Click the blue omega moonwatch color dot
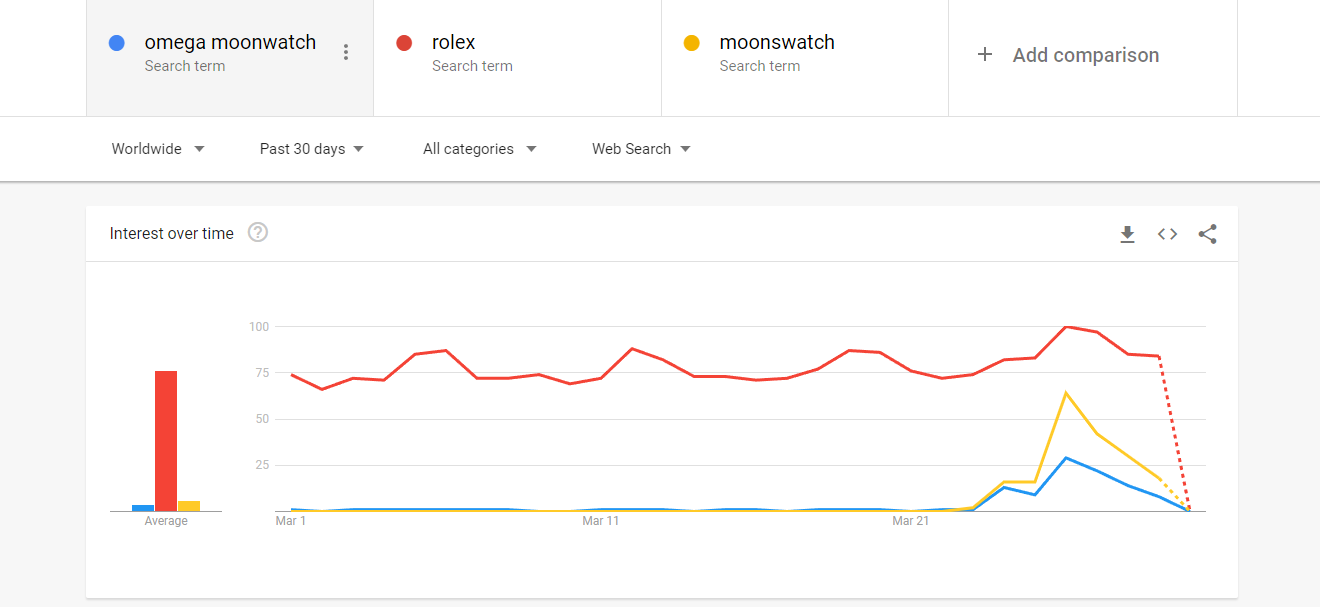Viewport: 1320px width, 607px height. [117, 43]
